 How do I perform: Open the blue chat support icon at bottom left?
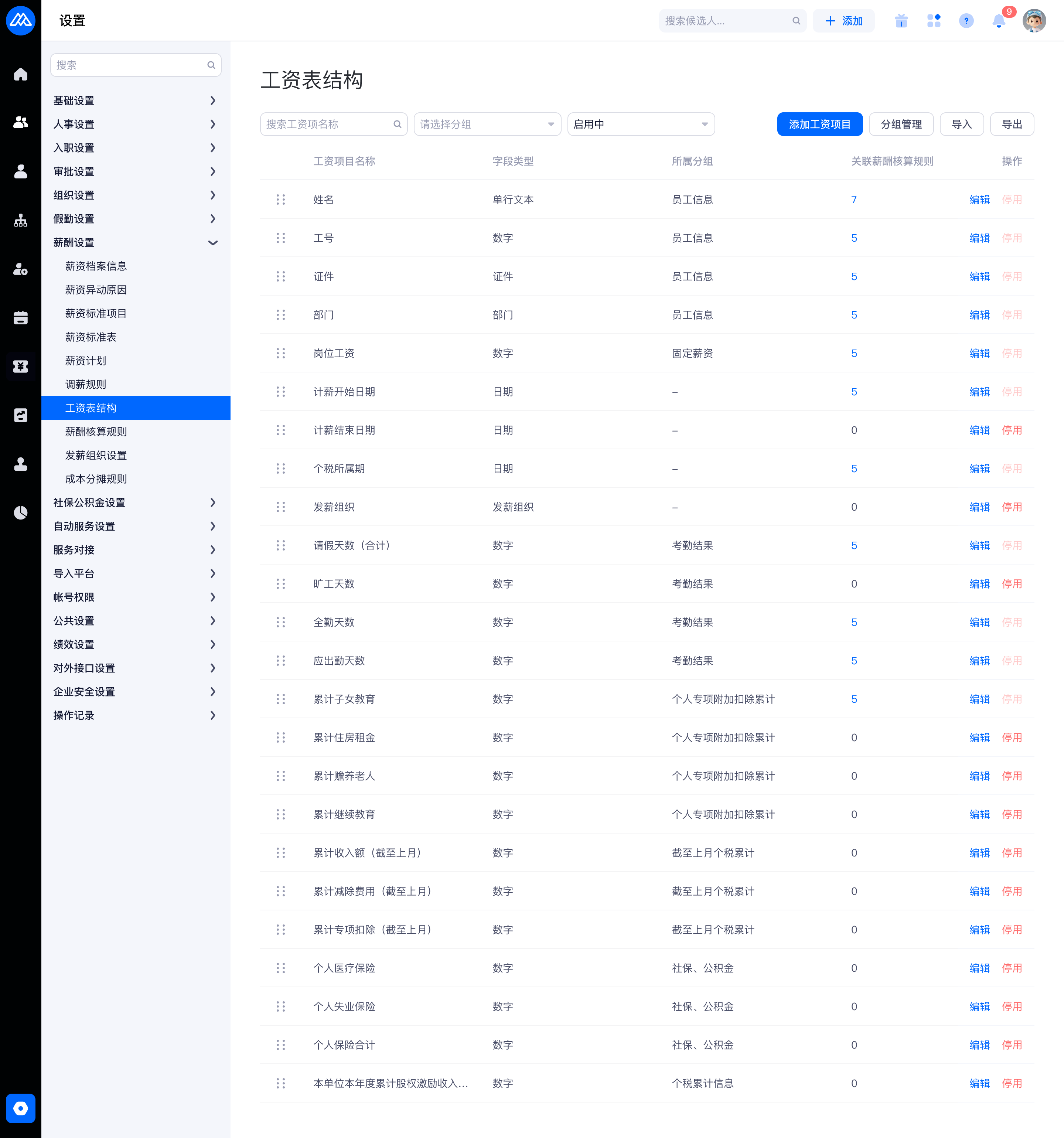(21, 1108)
